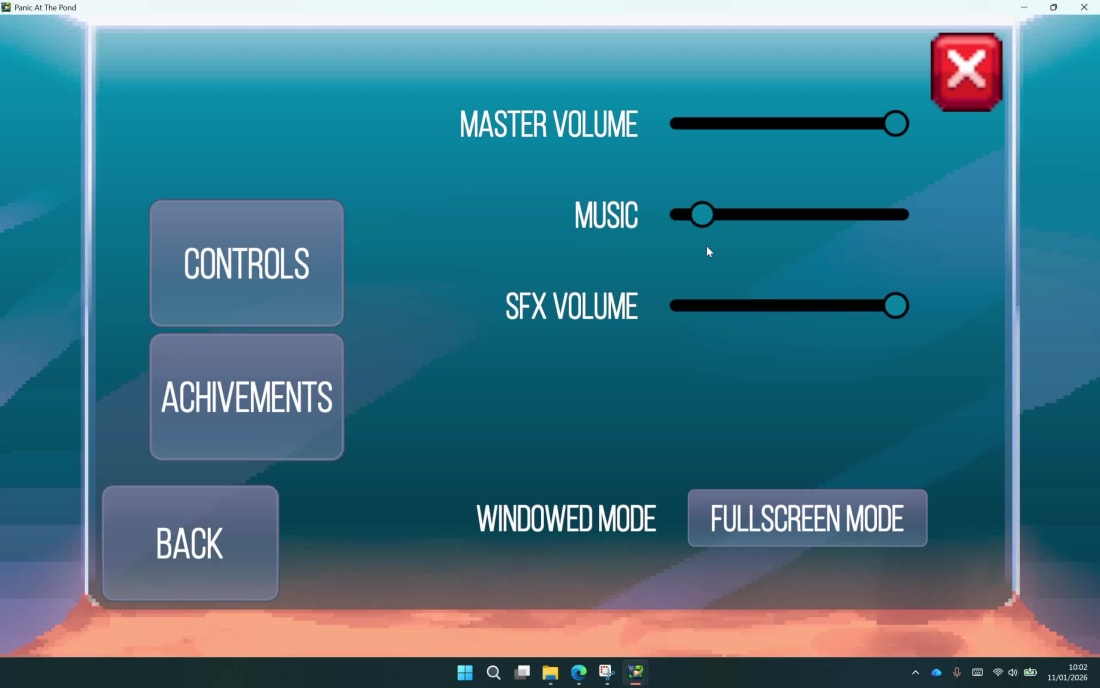Show hidden system tray icons

point(915,673)
